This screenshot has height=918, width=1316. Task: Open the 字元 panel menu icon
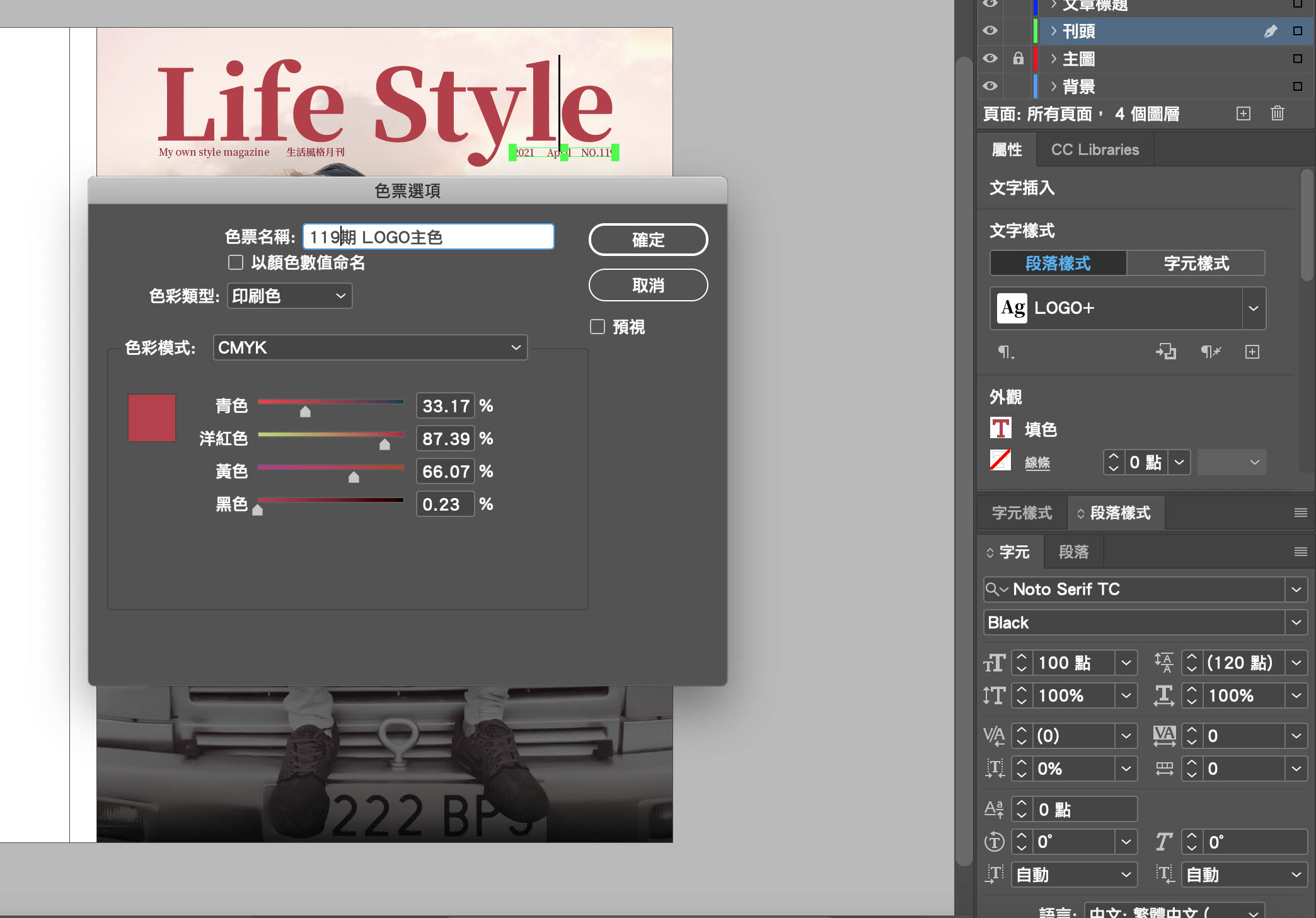[x=1300, y=552]
